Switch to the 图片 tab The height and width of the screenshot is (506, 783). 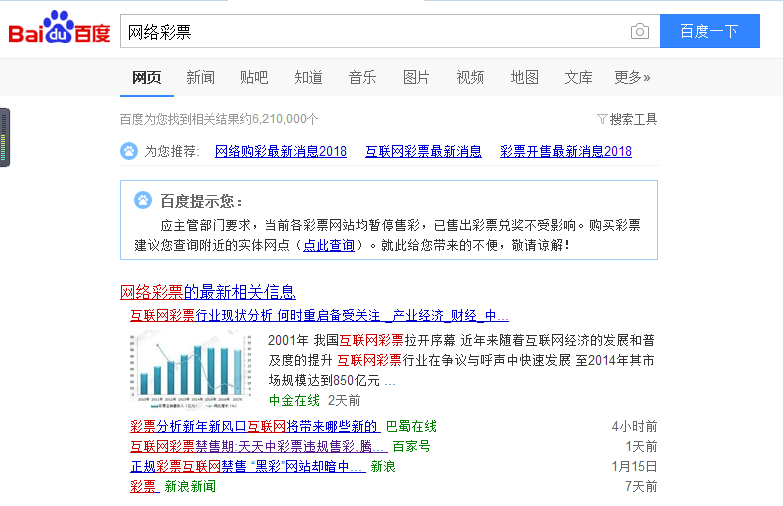(416, 77)
